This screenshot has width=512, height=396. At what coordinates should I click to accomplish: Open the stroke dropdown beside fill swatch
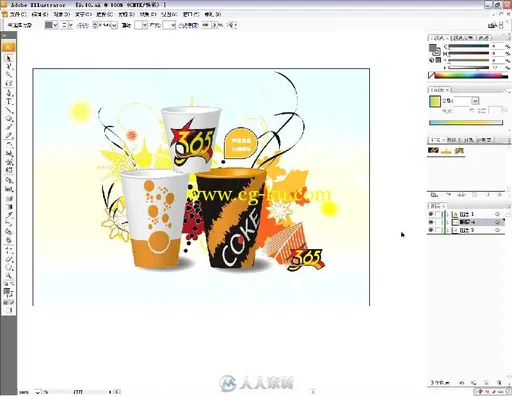pyautogui.click(x=70, y=25)
